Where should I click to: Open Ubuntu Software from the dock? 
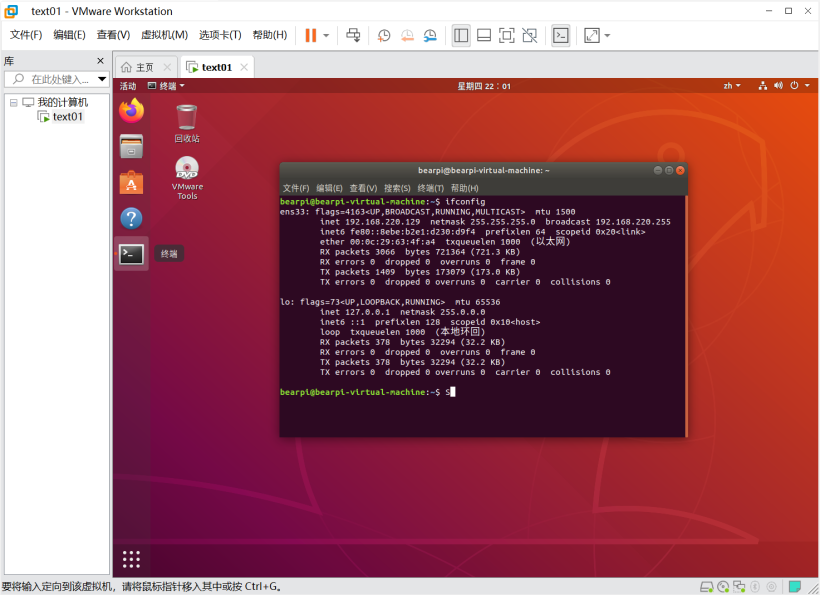pyautogui.click(x=131, y=182)
